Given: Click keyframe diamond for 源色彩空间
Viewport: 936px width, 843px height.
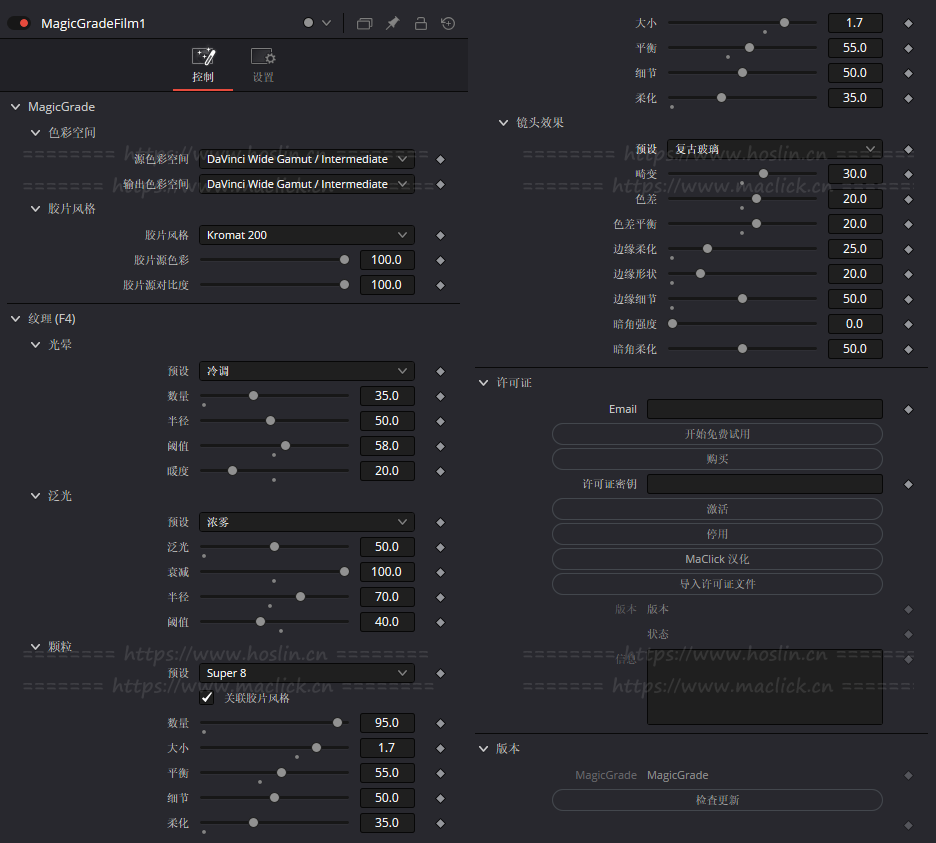Looking at the screenshot, I should pos(441,159).
